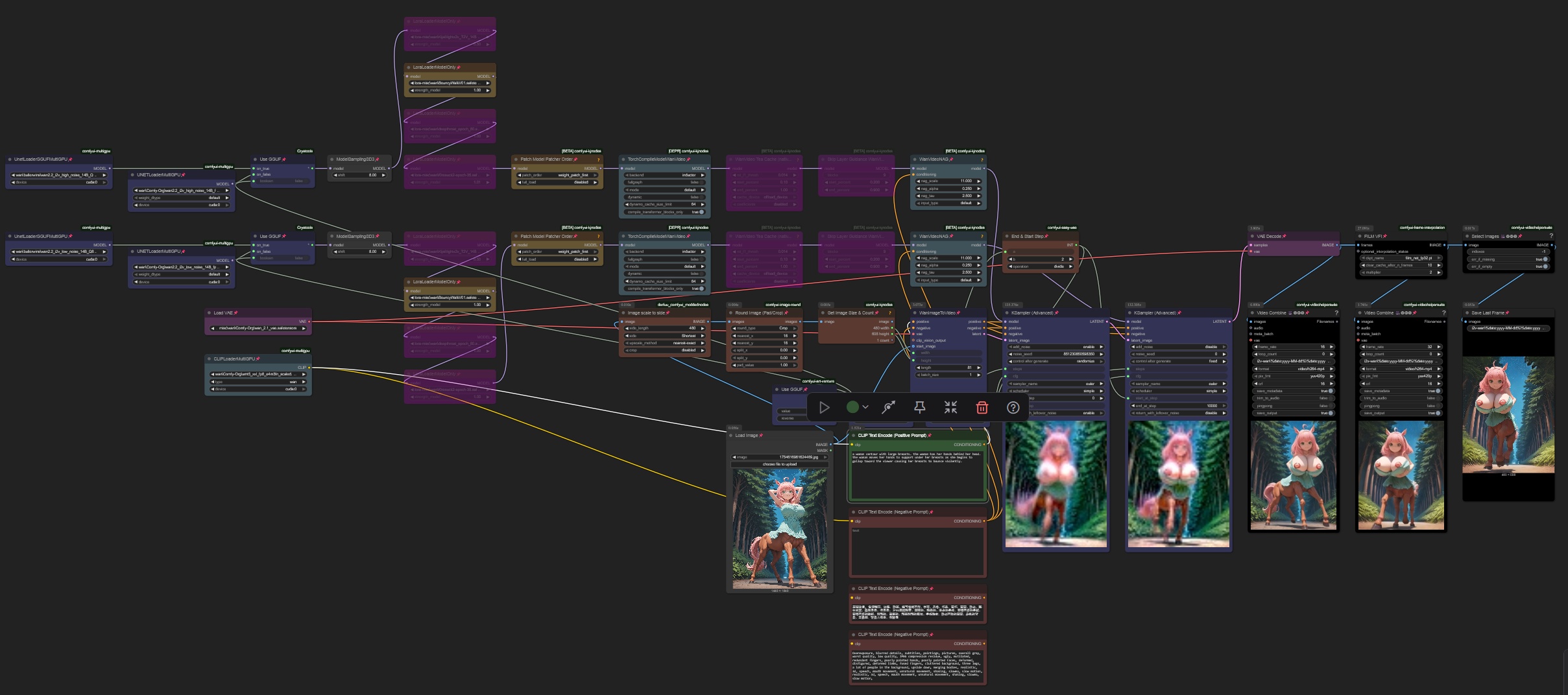
Task: Click the Load Image preview thumbnail
Action: (x=779, y=528)
